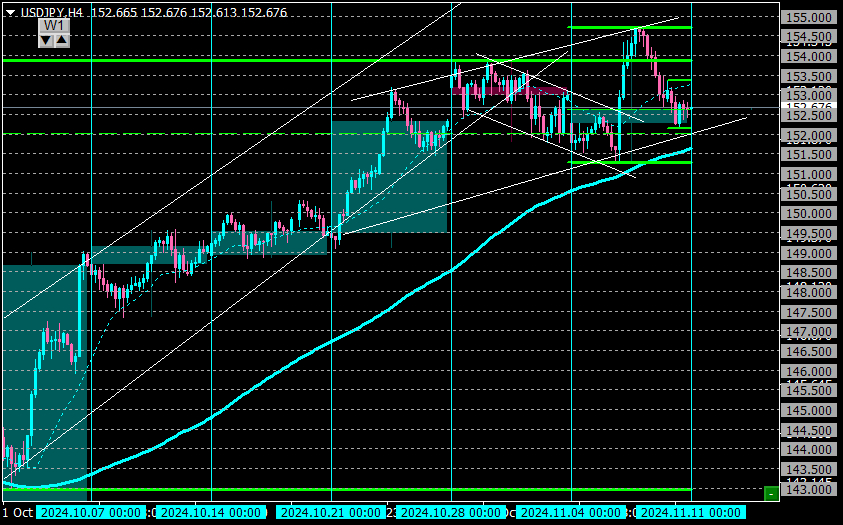This screenshot has height=525, width=843.
Task: Select the 2024.10.28 00:00 date label
Action: point(452,512)
